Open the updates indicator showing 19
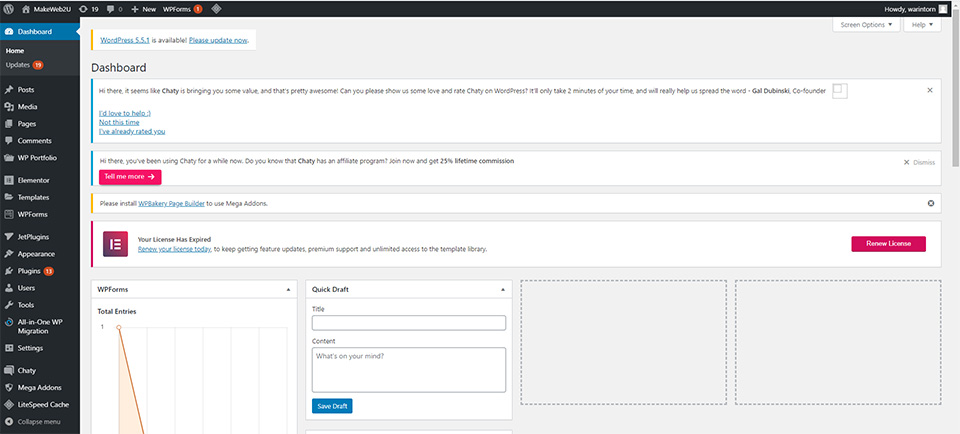960x434 pixels. tap(89, 8)
